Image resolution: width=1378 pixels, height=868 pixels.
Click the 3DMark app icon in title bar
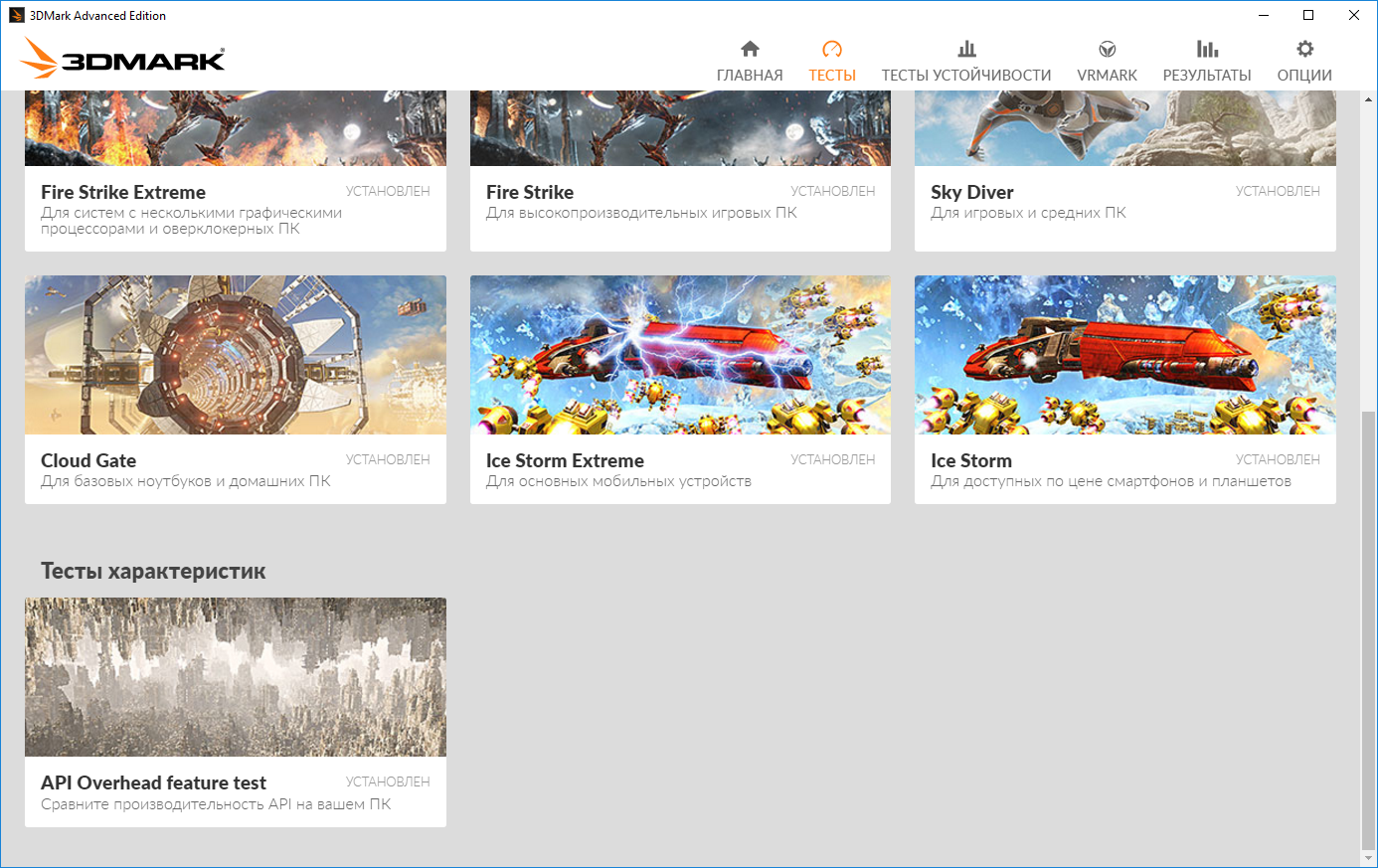pyautogui.click(x=16, y=15)
